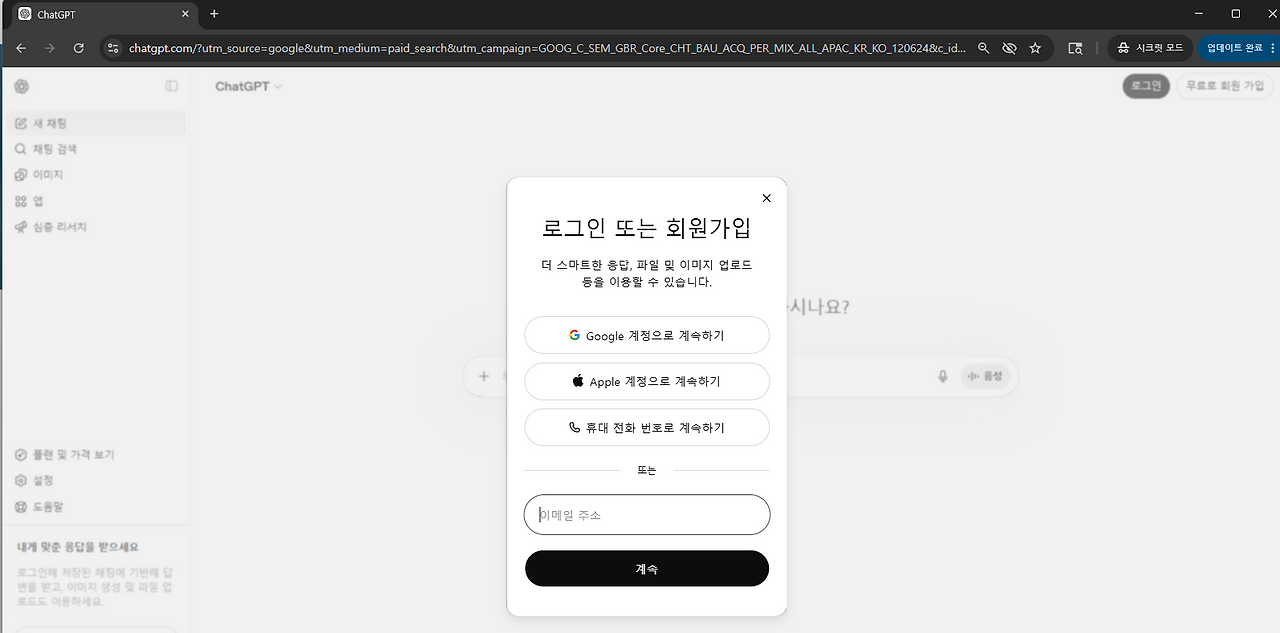Image resolution: width=1280 pixels, height=633 pixels.
Task: Click update complete (업데이트 완료) button
Action: click(1234, 47)
